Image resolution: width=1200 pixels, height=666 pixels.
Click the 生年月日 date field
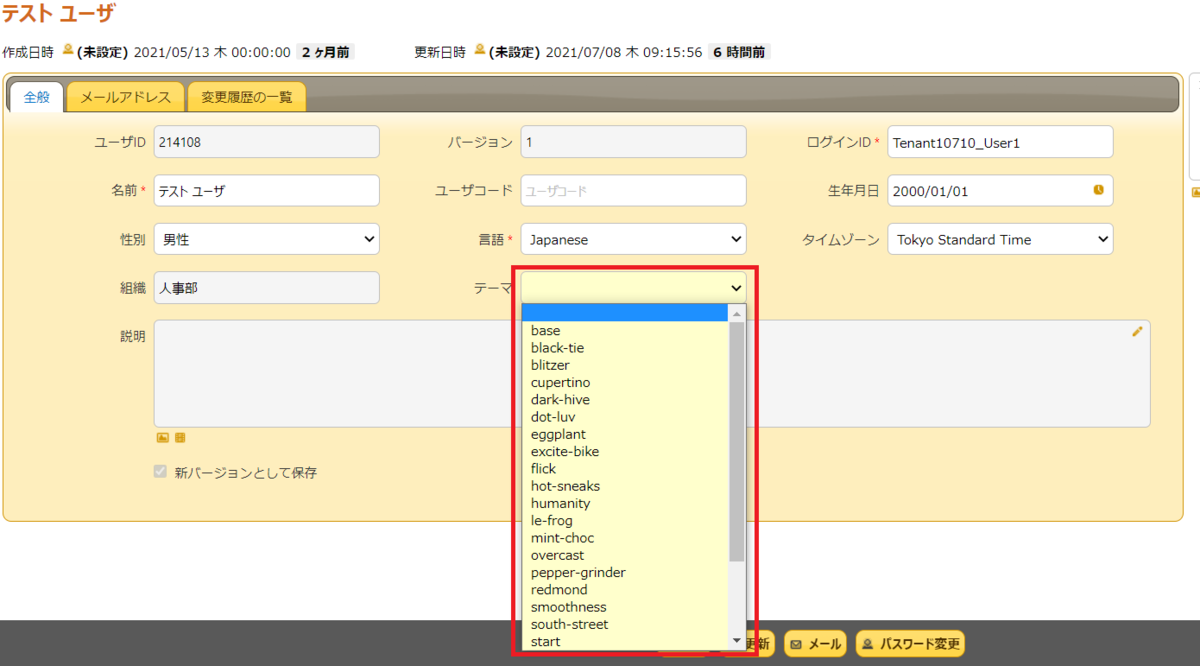1001,190
